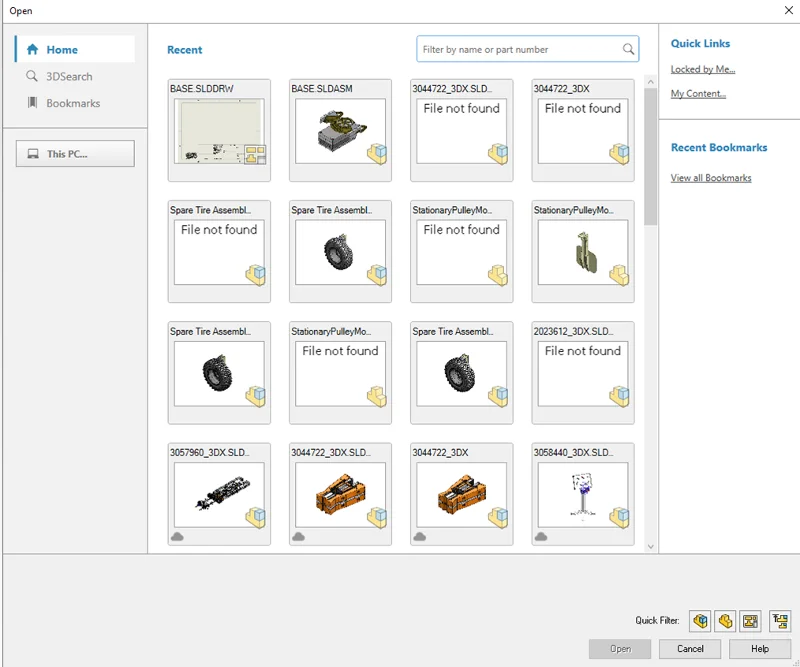Open View all Bookmarks link

711,178
